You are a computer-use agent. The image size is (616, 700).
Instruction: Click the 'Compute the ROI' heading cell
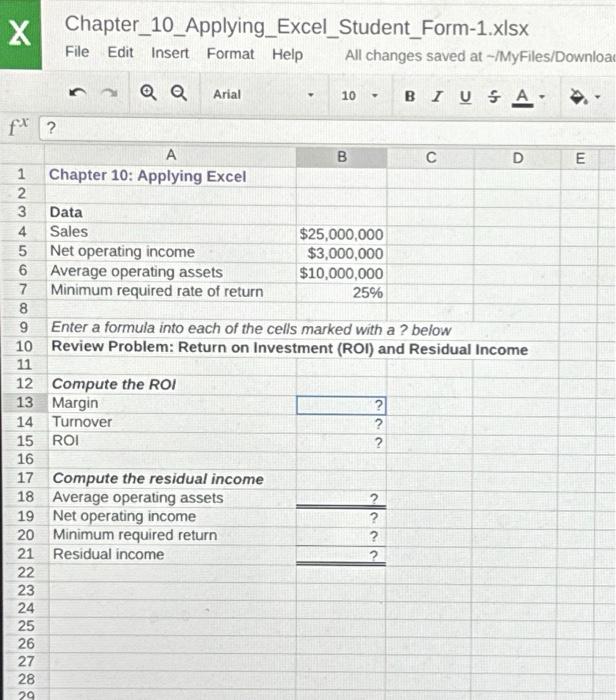tap(172, 384)
